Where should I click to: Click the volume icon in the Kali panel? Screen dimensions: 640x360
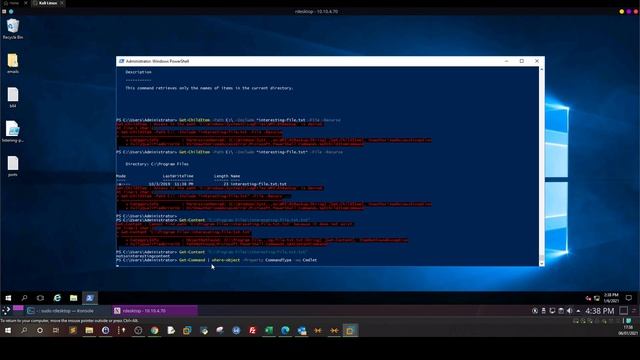point(570,311)
